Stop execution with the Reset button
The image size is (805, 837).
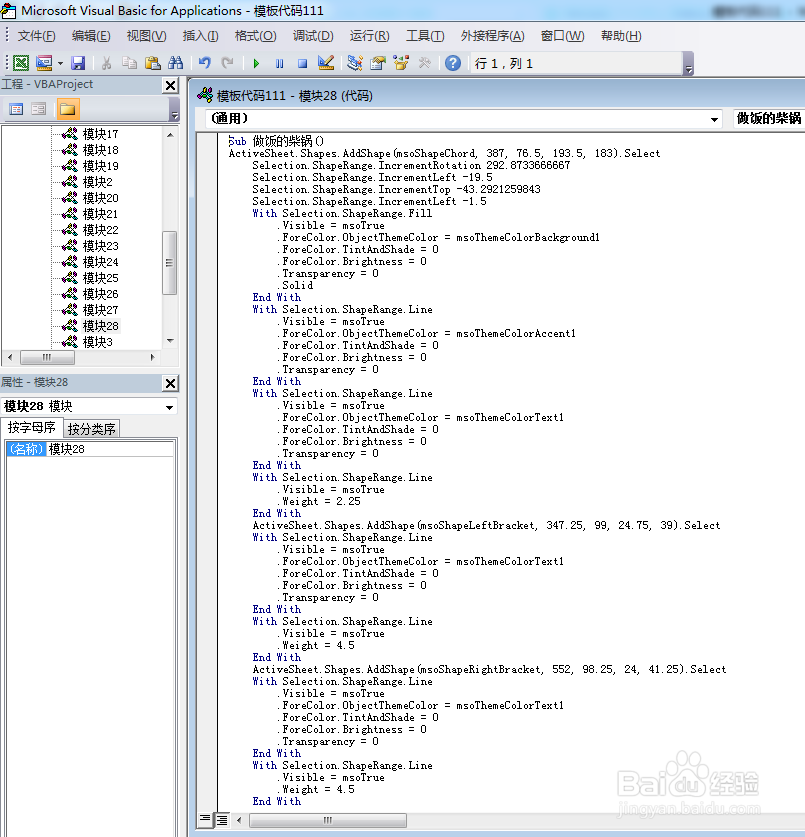click(302, 64)
